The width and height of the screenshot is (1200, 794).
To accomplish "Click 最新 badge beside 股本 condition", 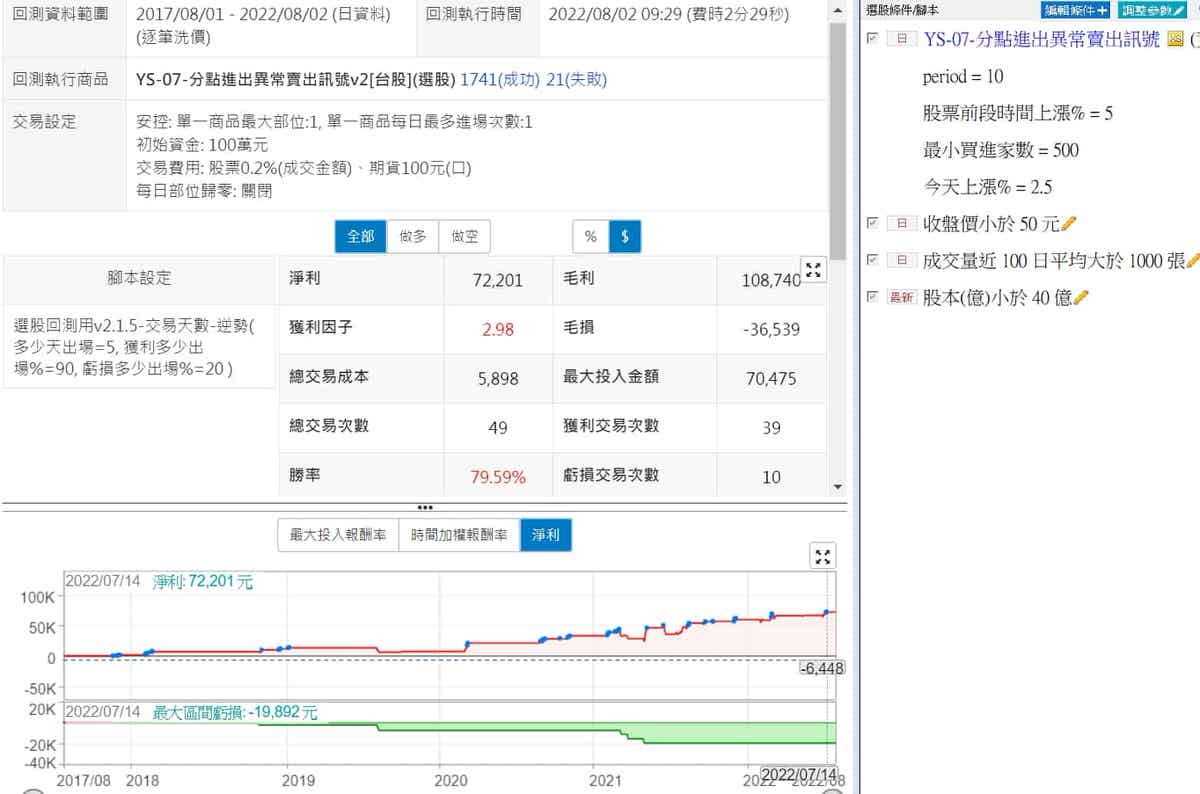I will [x=901, y=297].
